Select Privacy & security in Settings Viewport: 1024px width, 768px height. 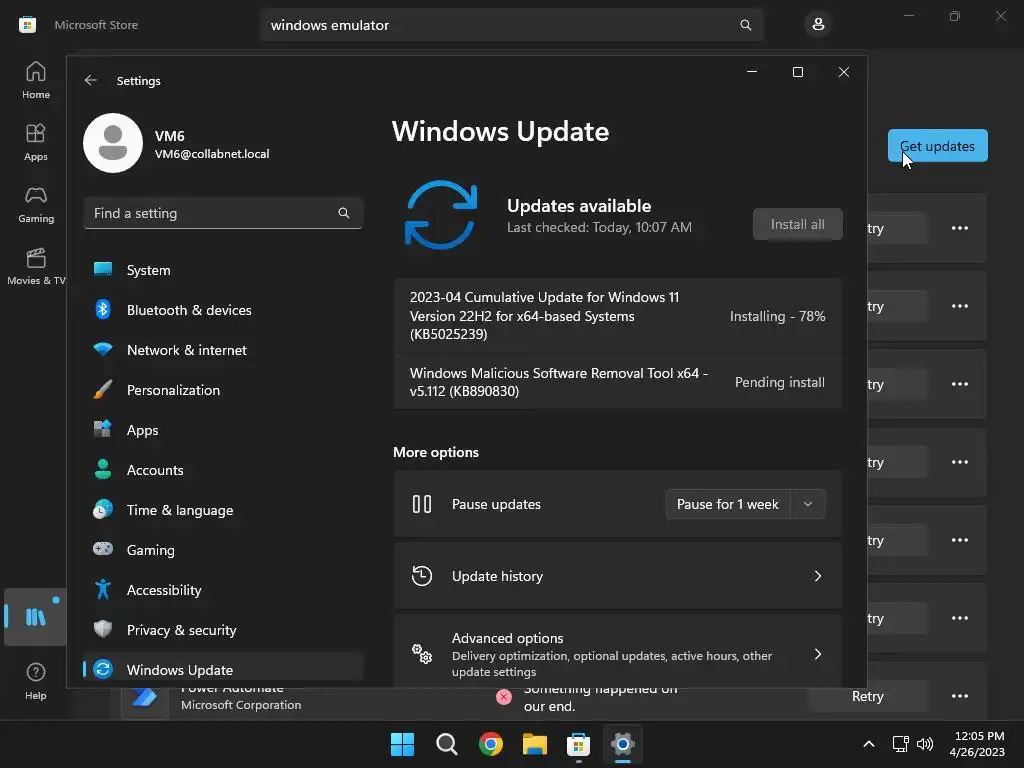(x=223, y=630)
